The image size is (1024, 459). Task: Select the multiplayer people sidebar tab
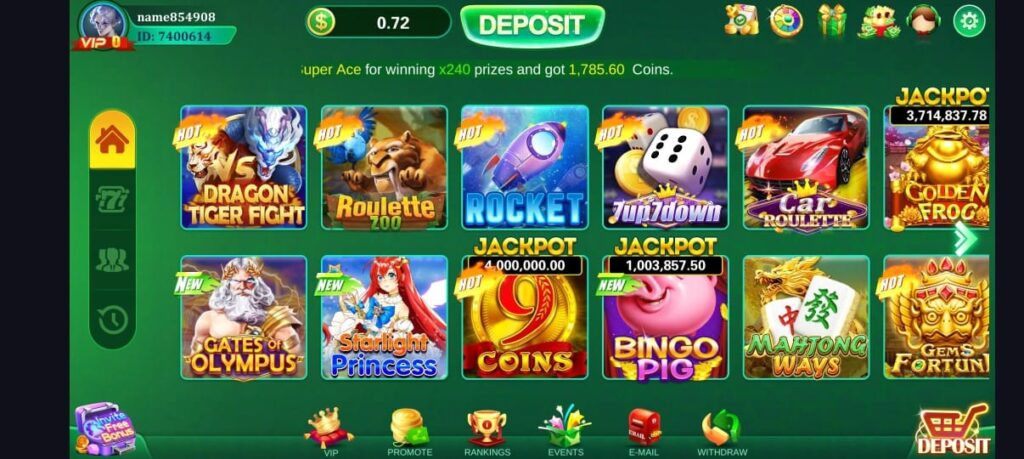[112, 260]
